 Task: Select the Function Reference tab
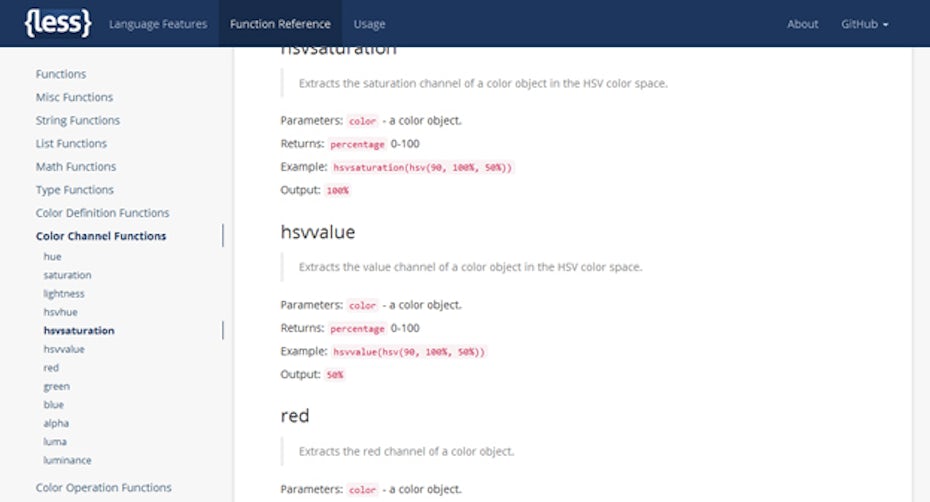click(x=280, y=24)
